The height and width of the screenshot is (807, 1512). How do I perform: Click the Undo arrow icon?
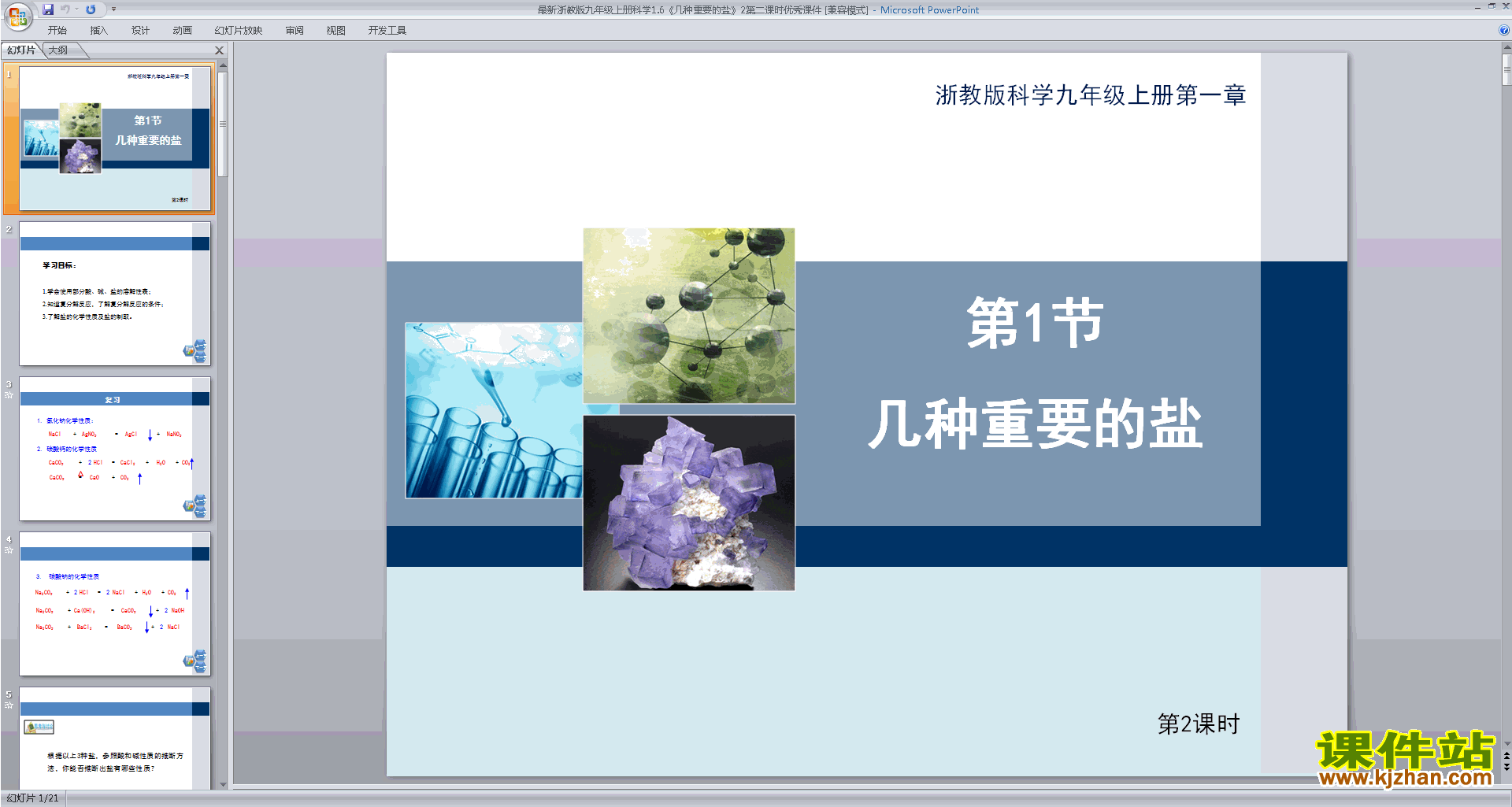pos(65,9)
